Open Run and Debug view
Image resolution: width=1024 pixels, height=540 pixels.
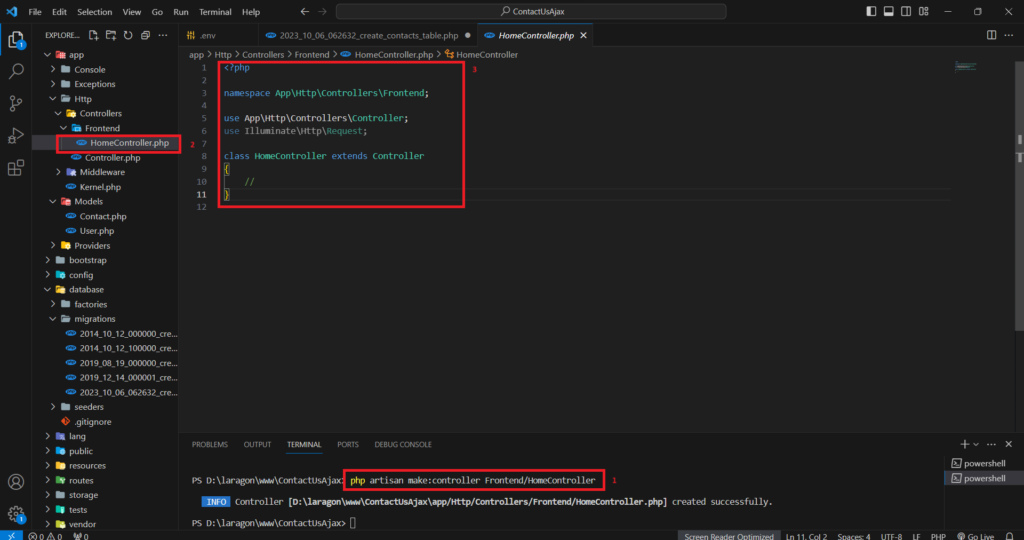pyautogui.click(x=16, y=135)
